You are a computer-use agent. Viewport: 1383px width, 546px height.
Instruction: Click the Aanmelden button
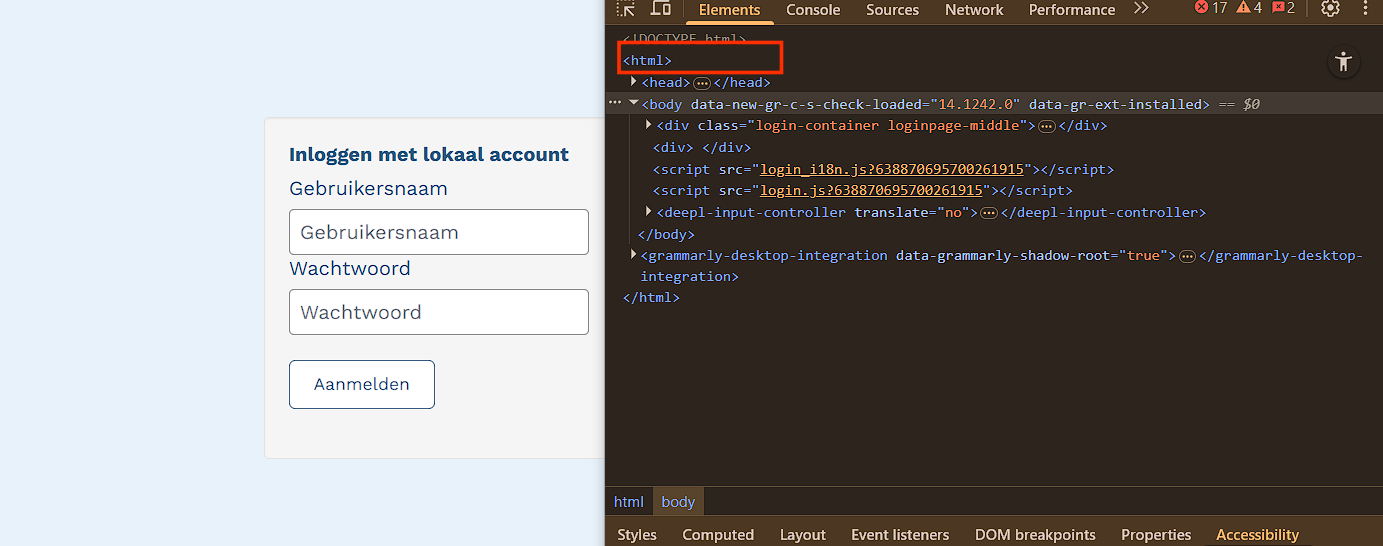point(362,384)
